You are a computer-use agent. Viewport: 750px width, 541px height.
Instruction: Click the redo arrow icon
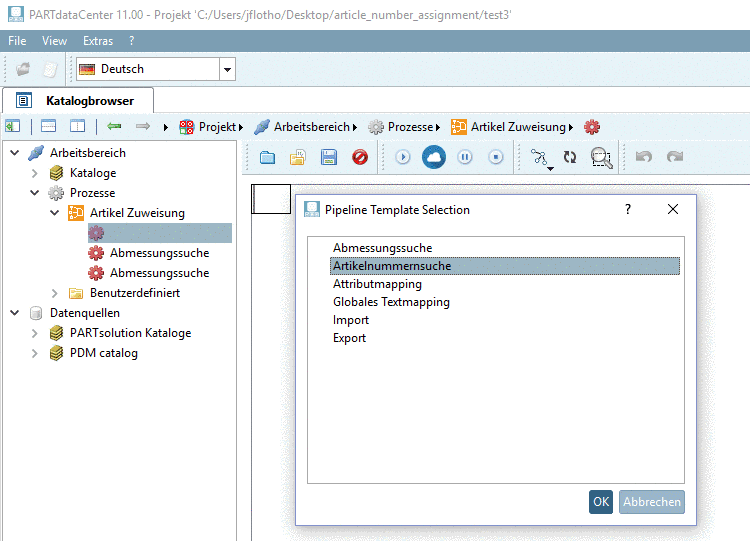(675, 156)
